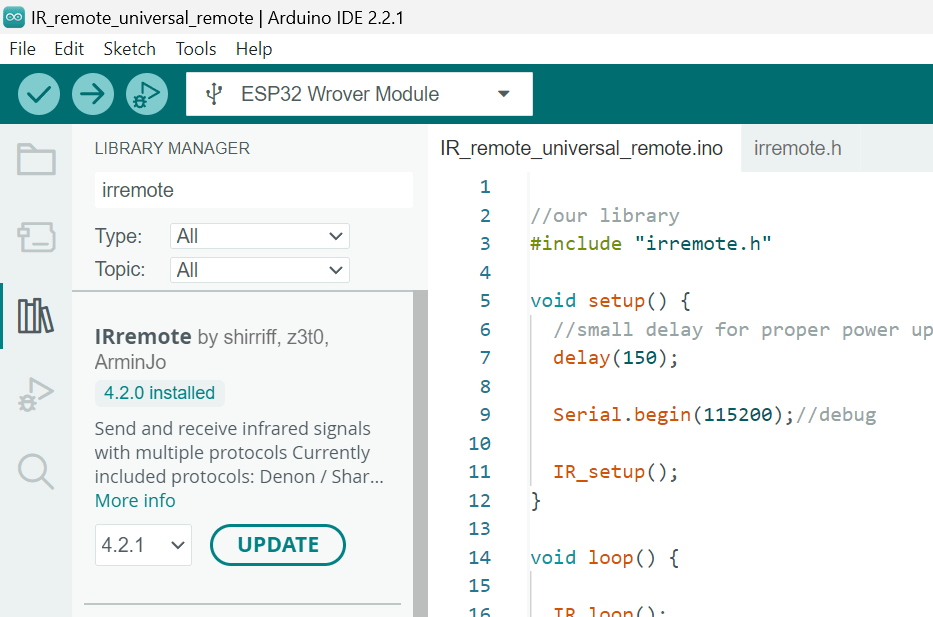The image size is (933, 617).
Task: Open the Sketch menu
Action: [129, 48]
